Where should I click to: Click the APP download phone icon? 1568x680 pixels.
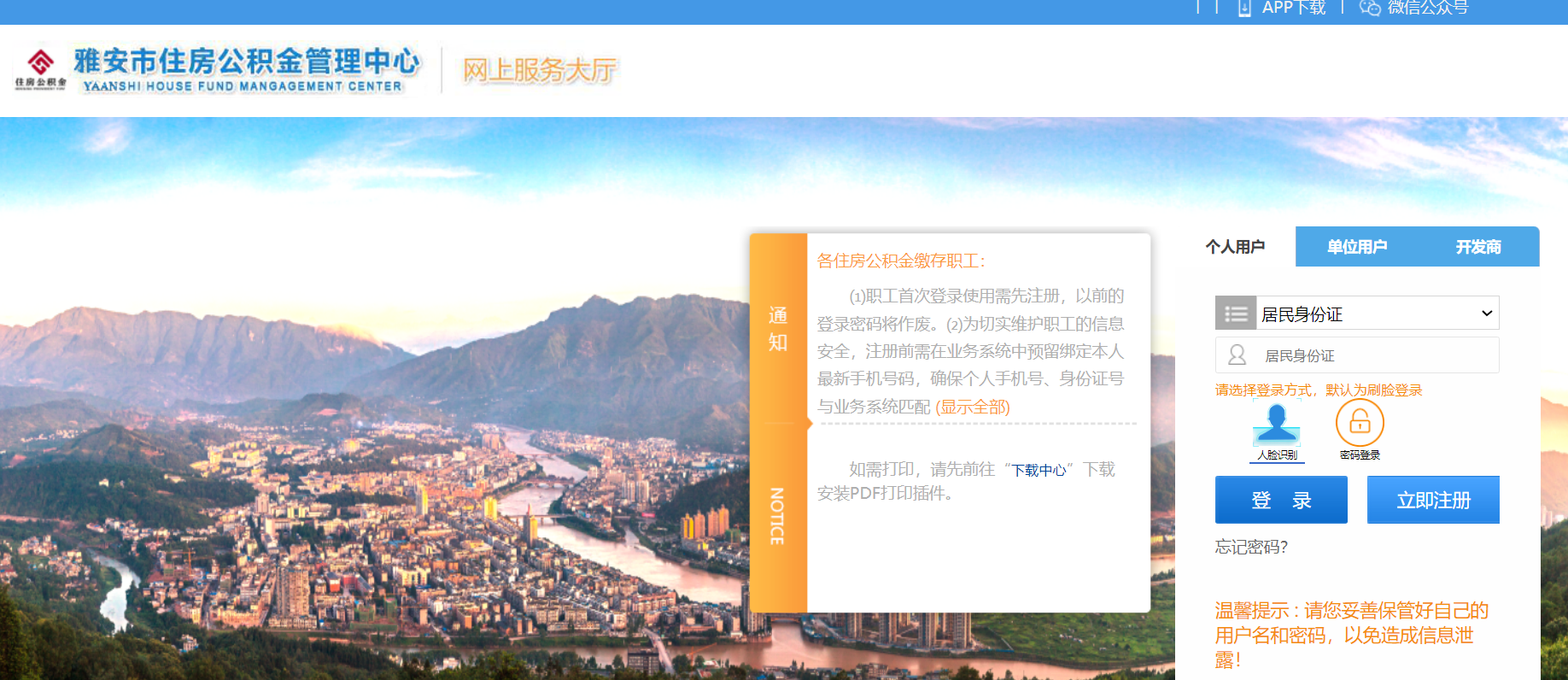pos(1244,8)
